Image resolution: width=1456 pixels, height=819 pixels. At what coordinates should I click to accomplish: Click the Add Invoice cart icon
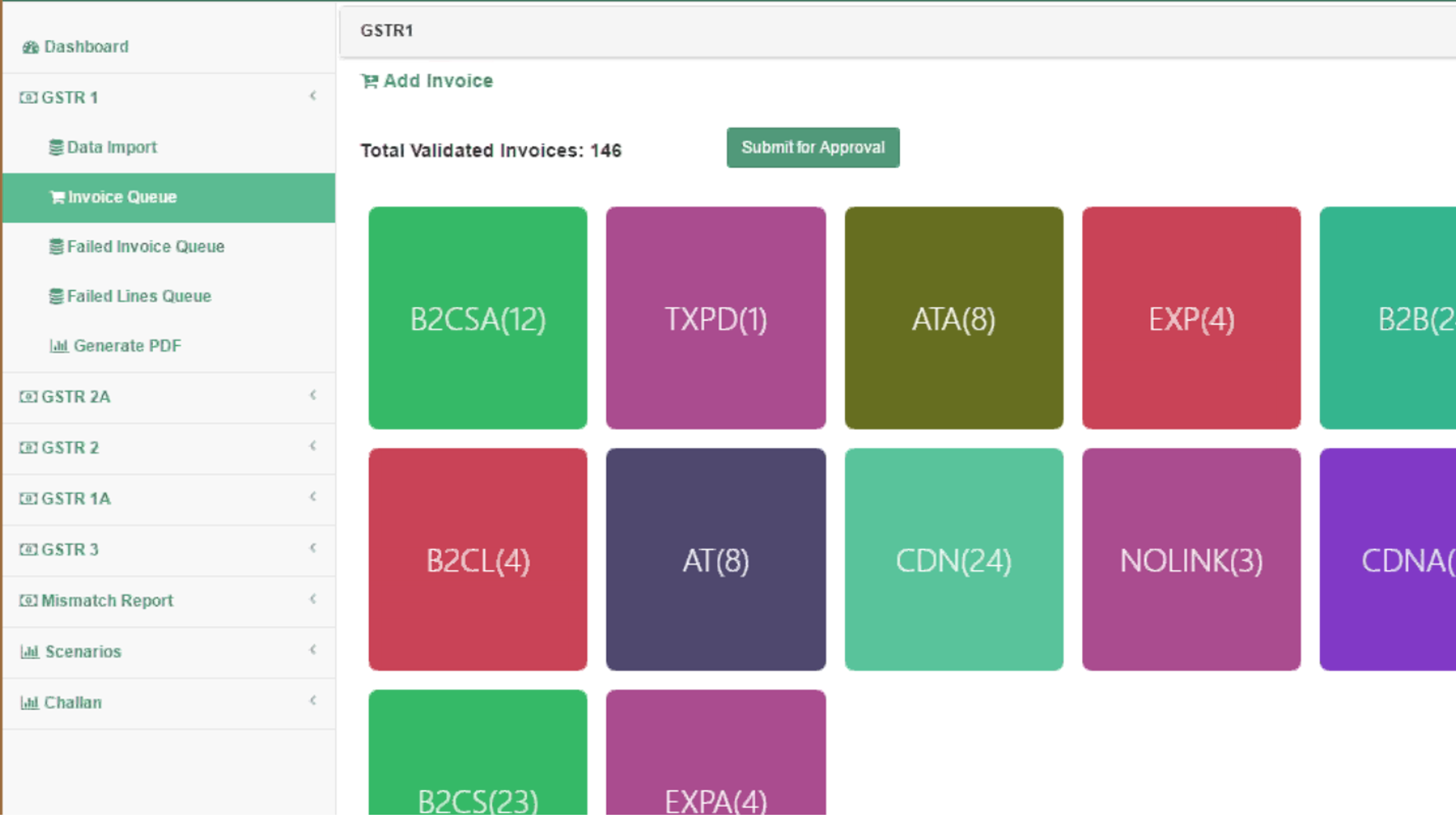370,82
